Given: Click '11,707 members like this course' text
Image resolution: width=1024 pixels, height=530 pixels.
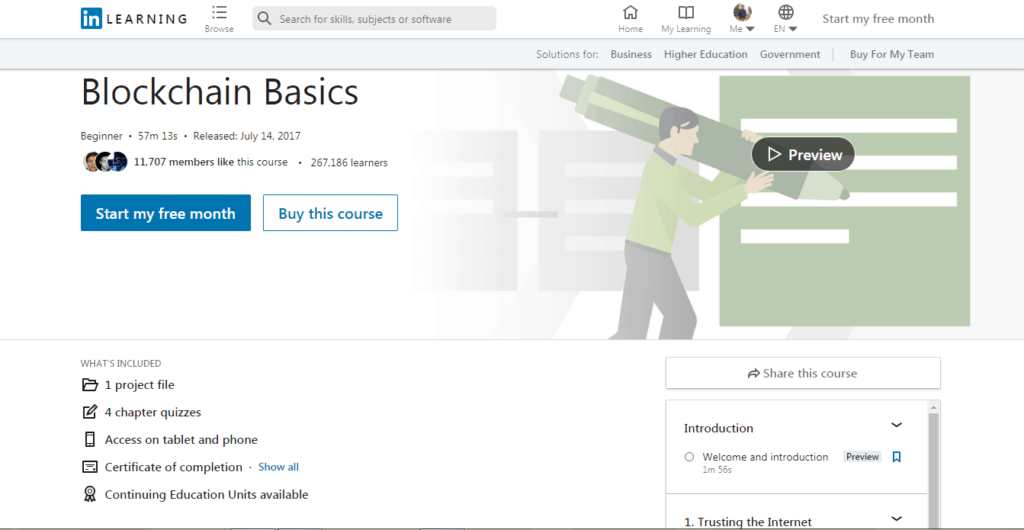Looking at the screenshot, I should pyautogui.click(x=210, y=162).
